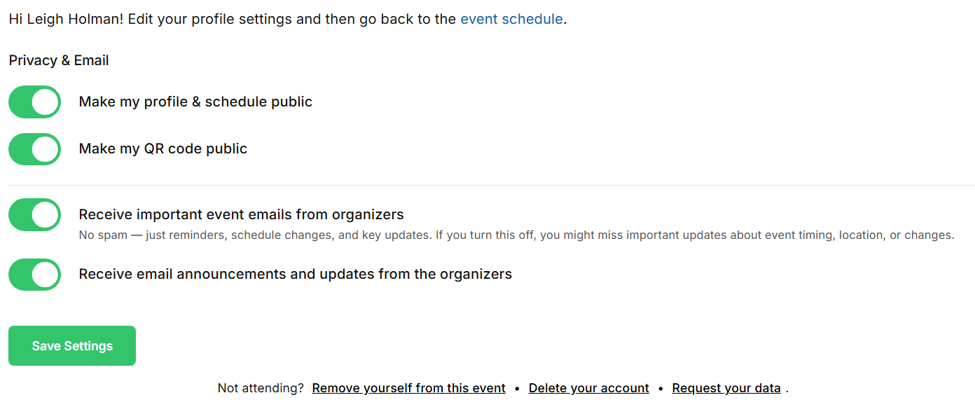
Task: Toggle off the profile & schedule public switch
Action: point(35,102)
